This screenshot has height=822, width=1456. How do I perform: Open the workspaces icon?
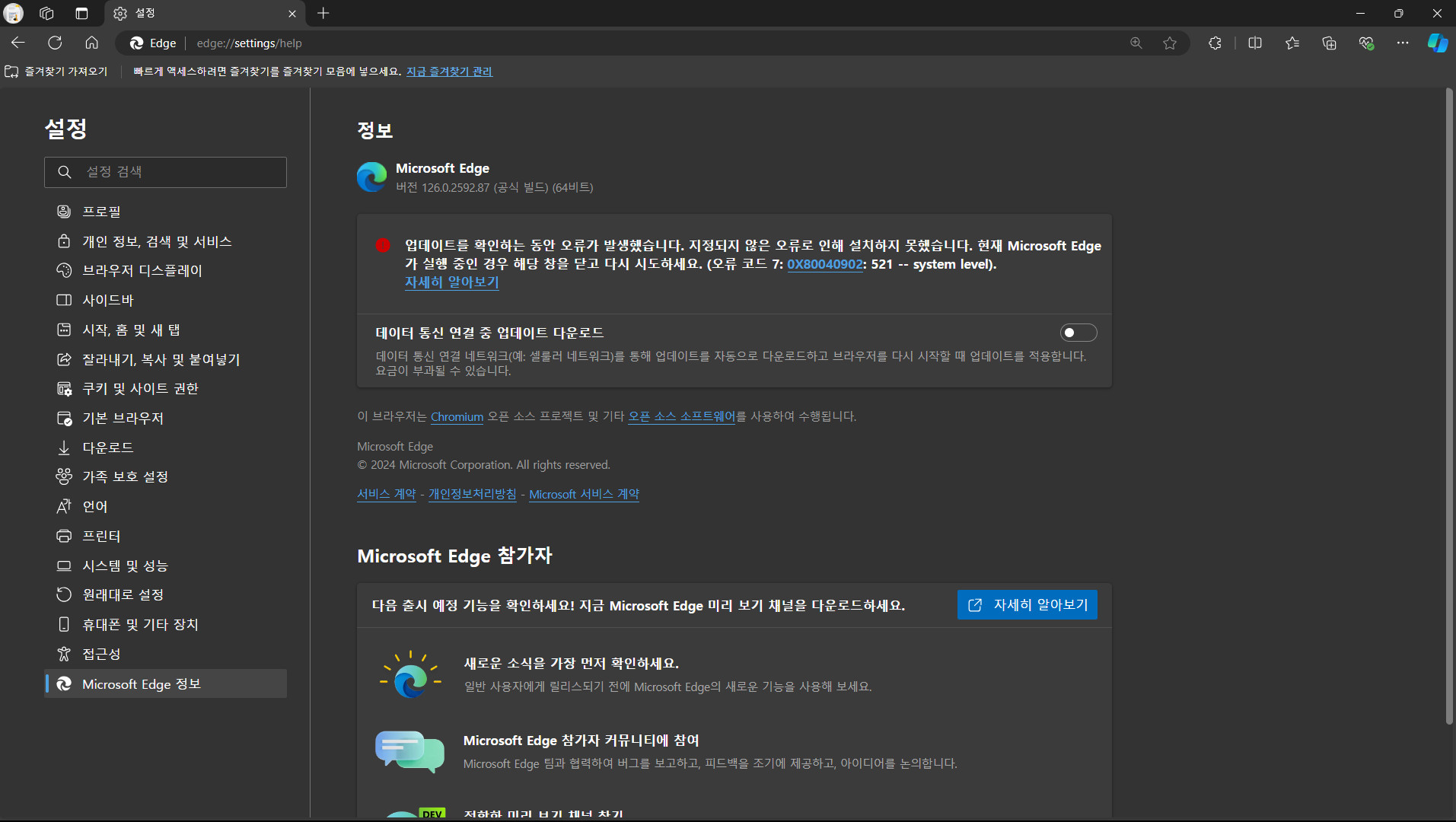(x=46, y=13)
